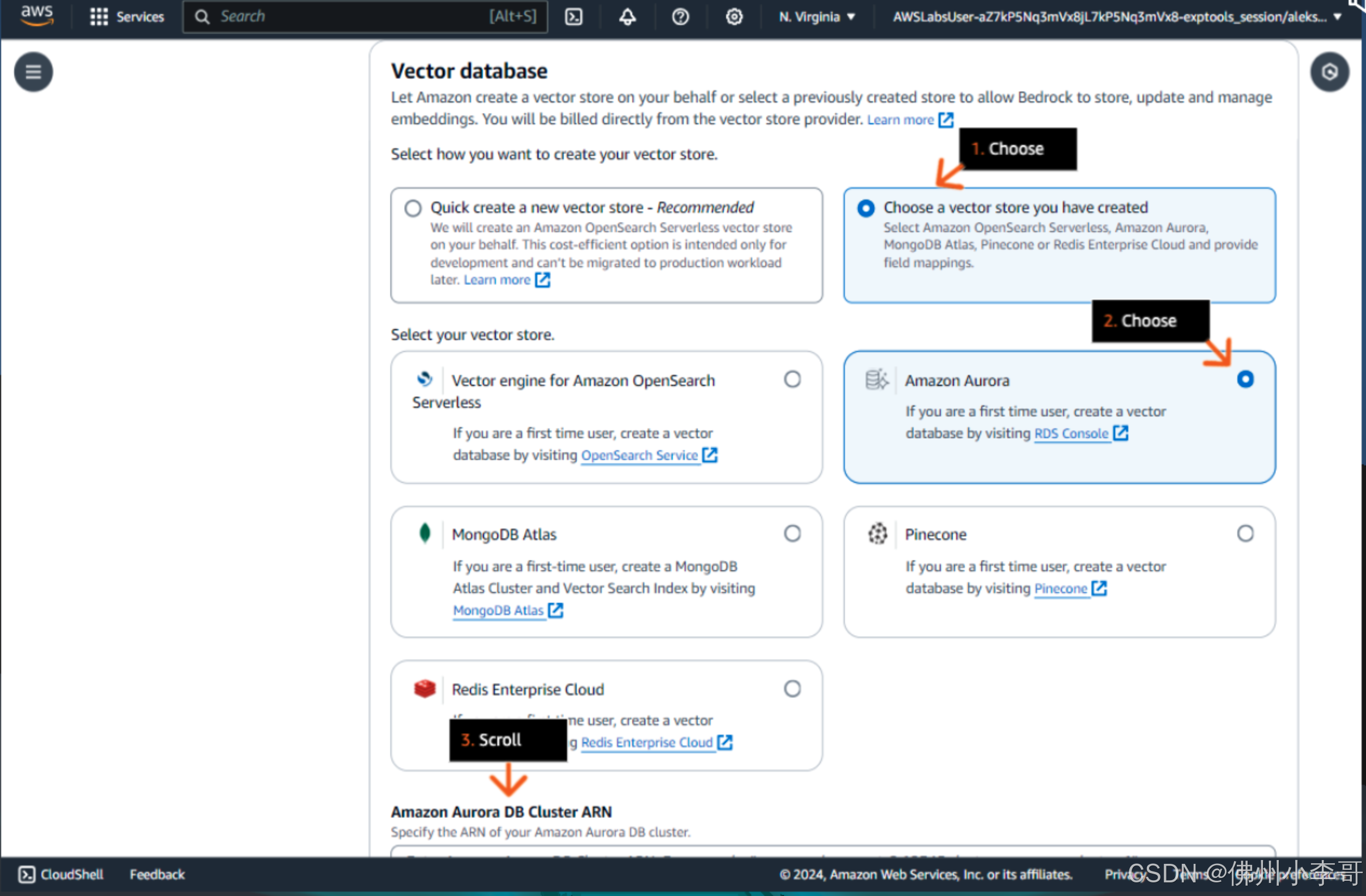
Task: Click the external link icon beside OpenSearch Service
Action: point(709,455)
